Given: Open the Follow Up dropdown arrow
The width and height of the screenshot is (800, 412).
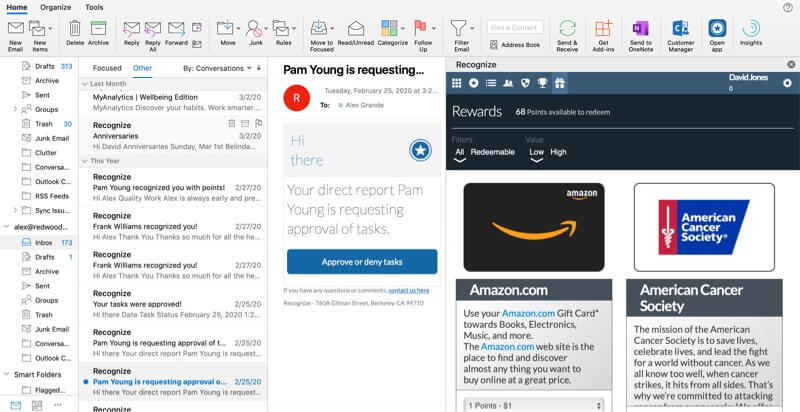Looking at the screenshot, I should [x=434, y=28].
